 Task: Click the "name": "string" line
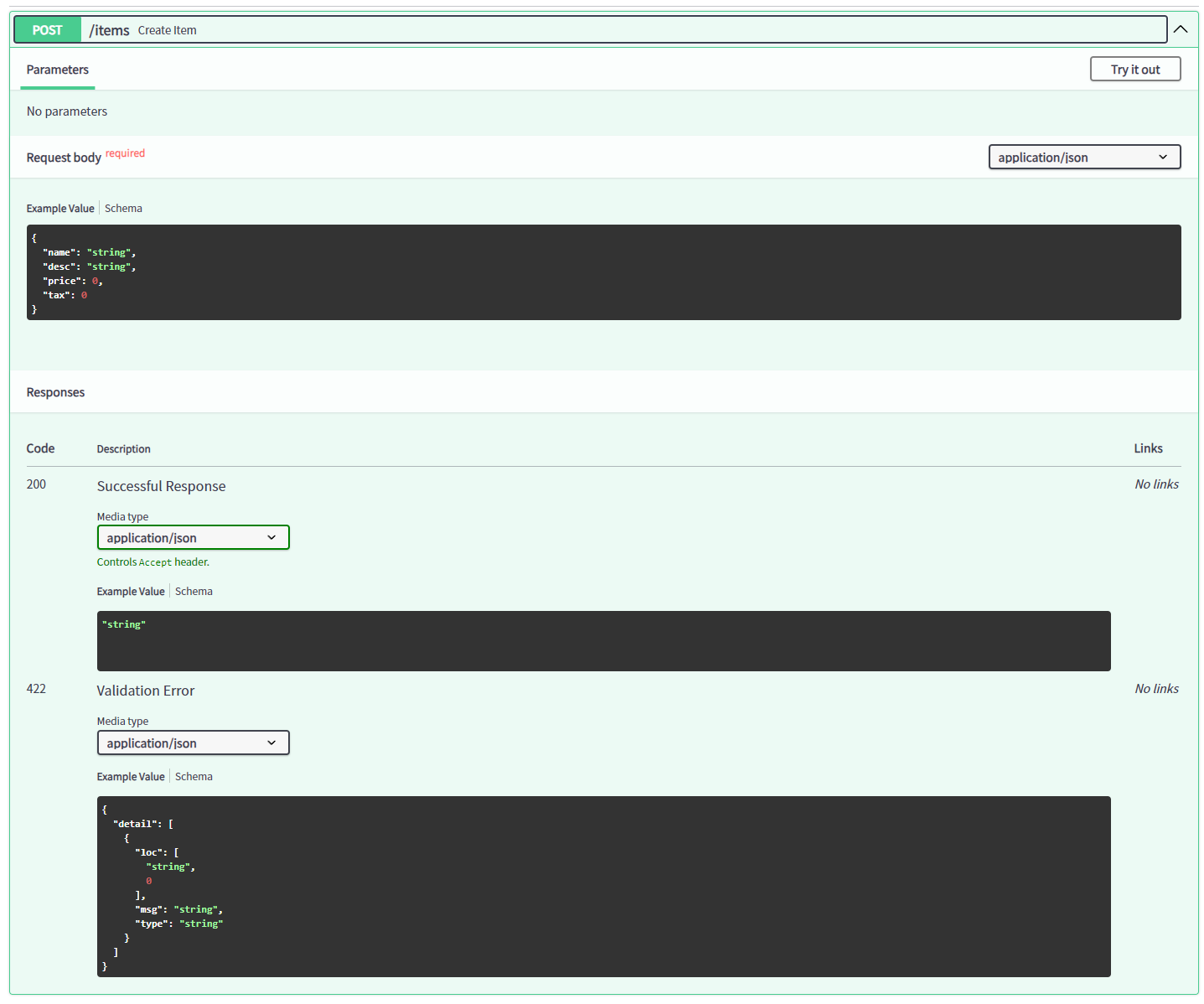pyautogui.click(x=89, y=252)
